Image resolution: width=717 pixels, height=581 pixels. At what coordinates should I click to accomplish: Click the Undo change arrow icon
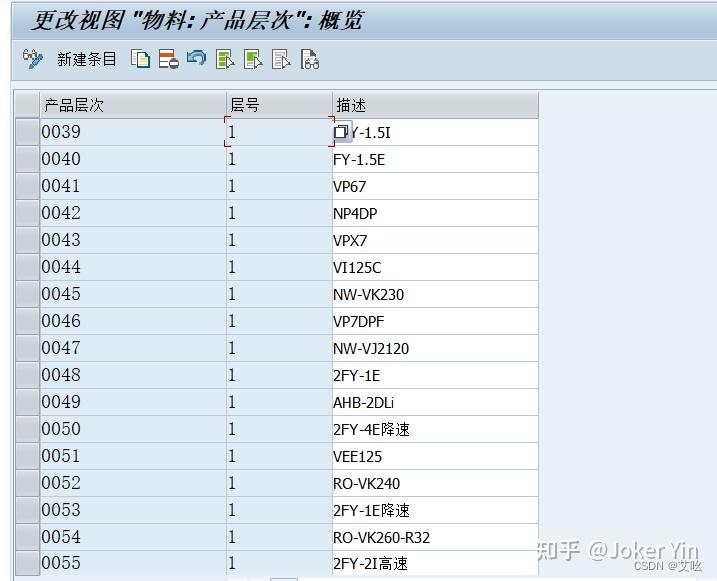click(197, 59)
